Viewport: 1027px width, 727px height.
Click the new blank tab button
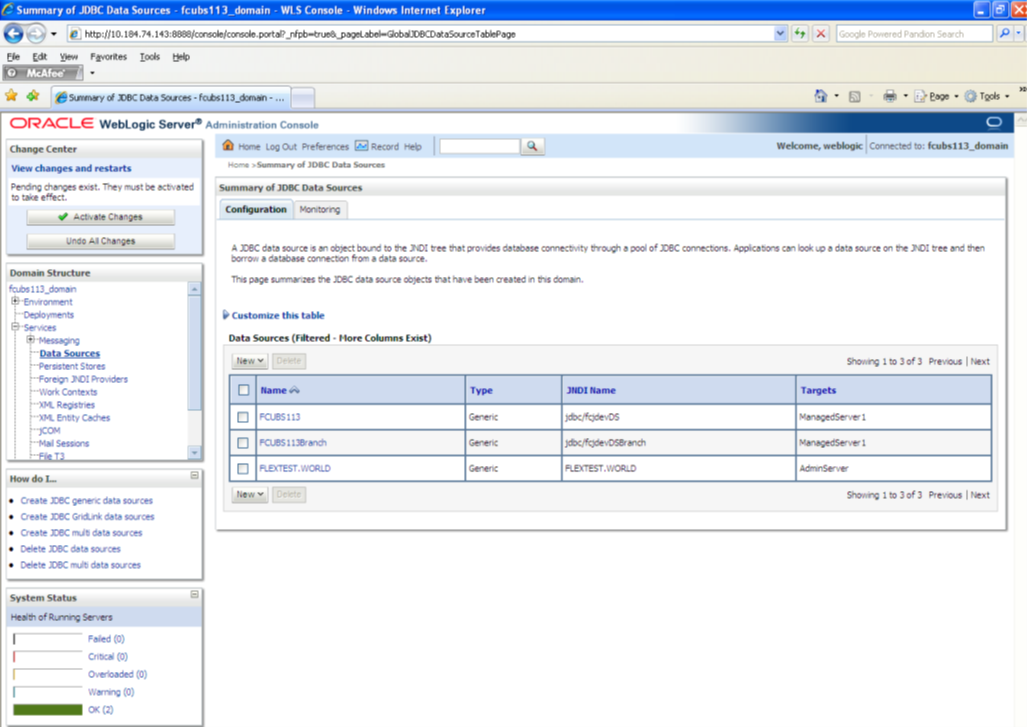303,98
